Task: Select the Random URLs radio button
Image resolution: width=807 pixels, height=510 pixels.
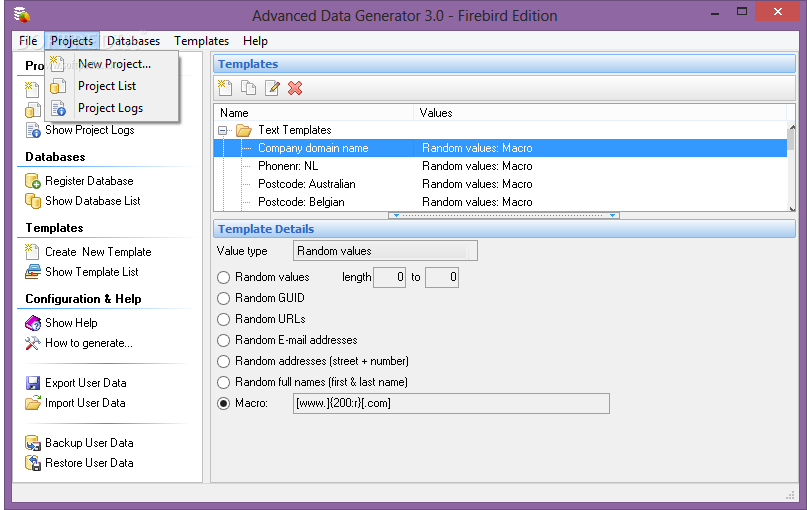Action: pos(223,320)
